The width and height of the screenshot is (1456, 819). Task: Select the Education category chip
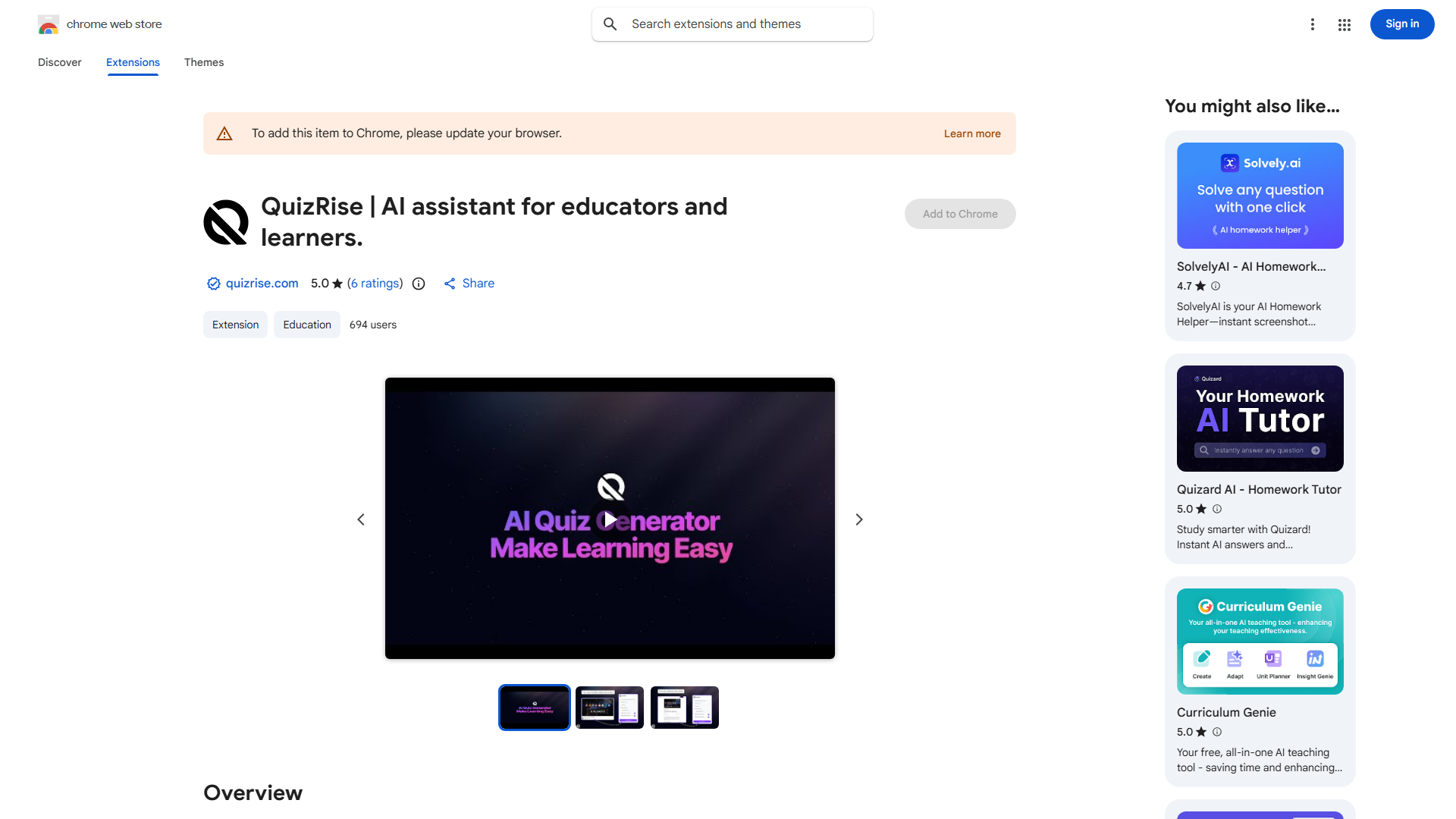pos(307,325)
